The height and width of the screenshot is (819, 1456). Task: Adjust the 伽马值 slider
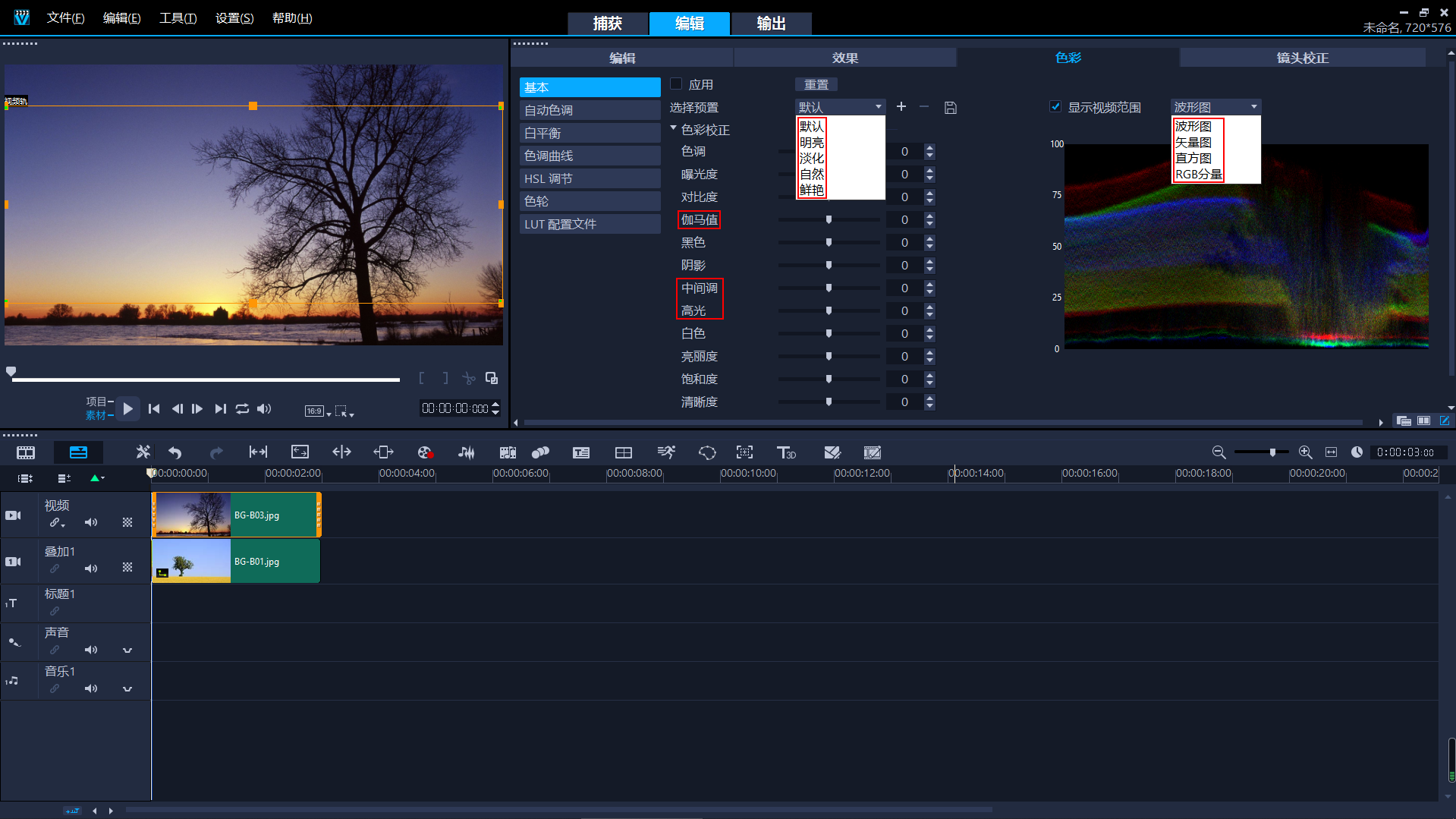pyautogui.click(x=829, y=219)
